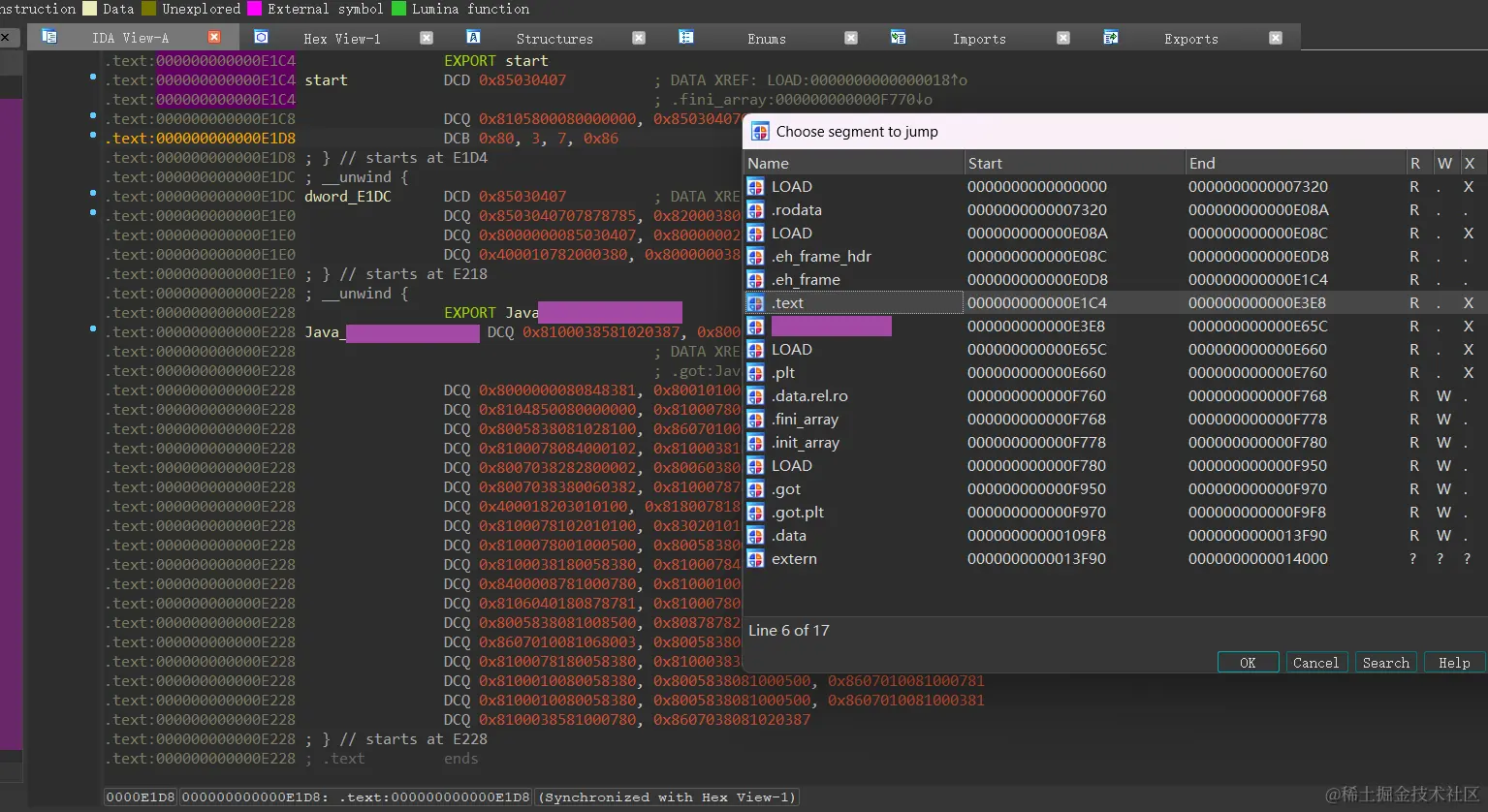Screen dimensions: 1488x812
Task: Click the 'start' label in the disassembly
Action: coord(326,80)
